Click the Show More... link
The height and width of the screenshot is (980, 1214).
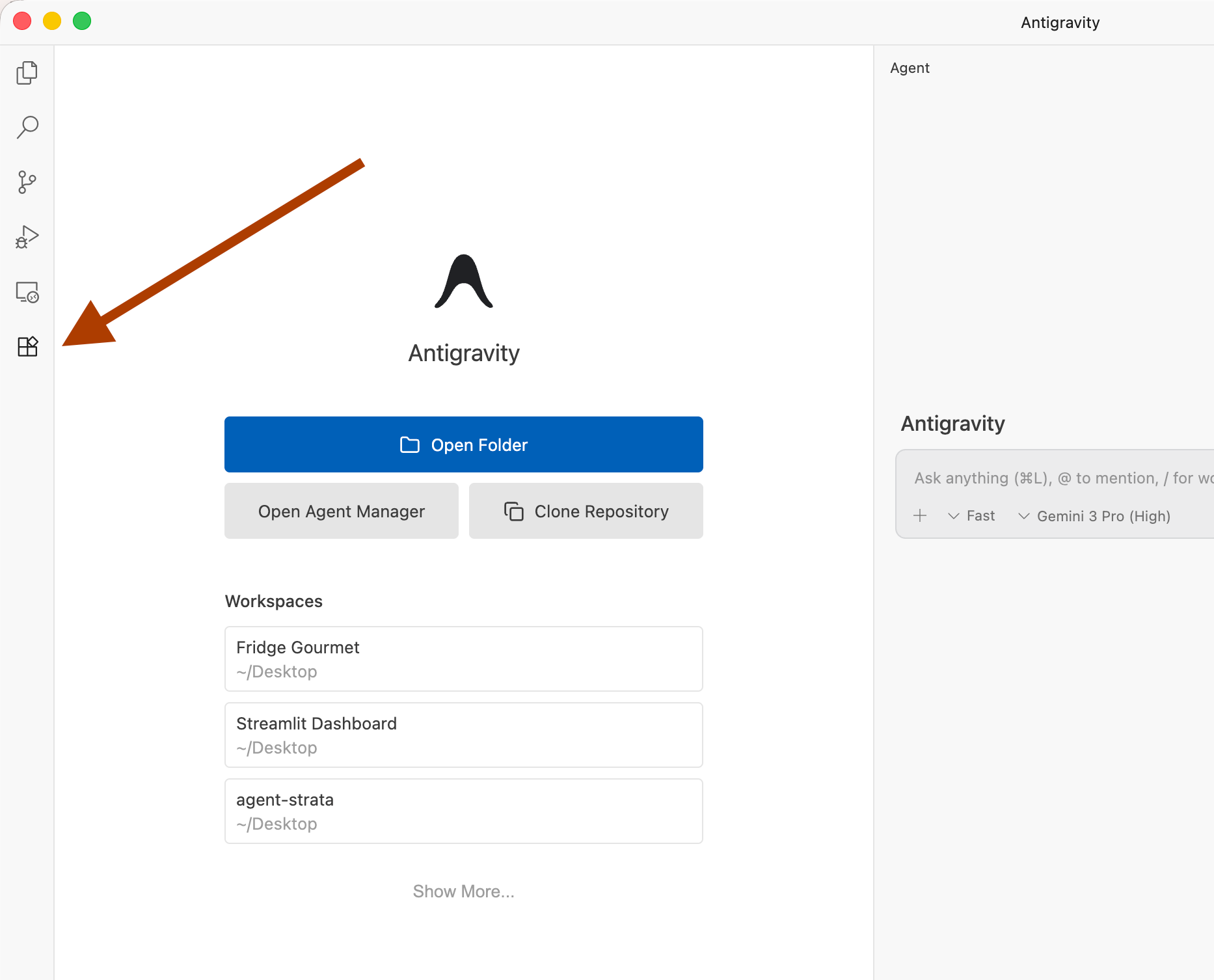(x=464, y=892)
